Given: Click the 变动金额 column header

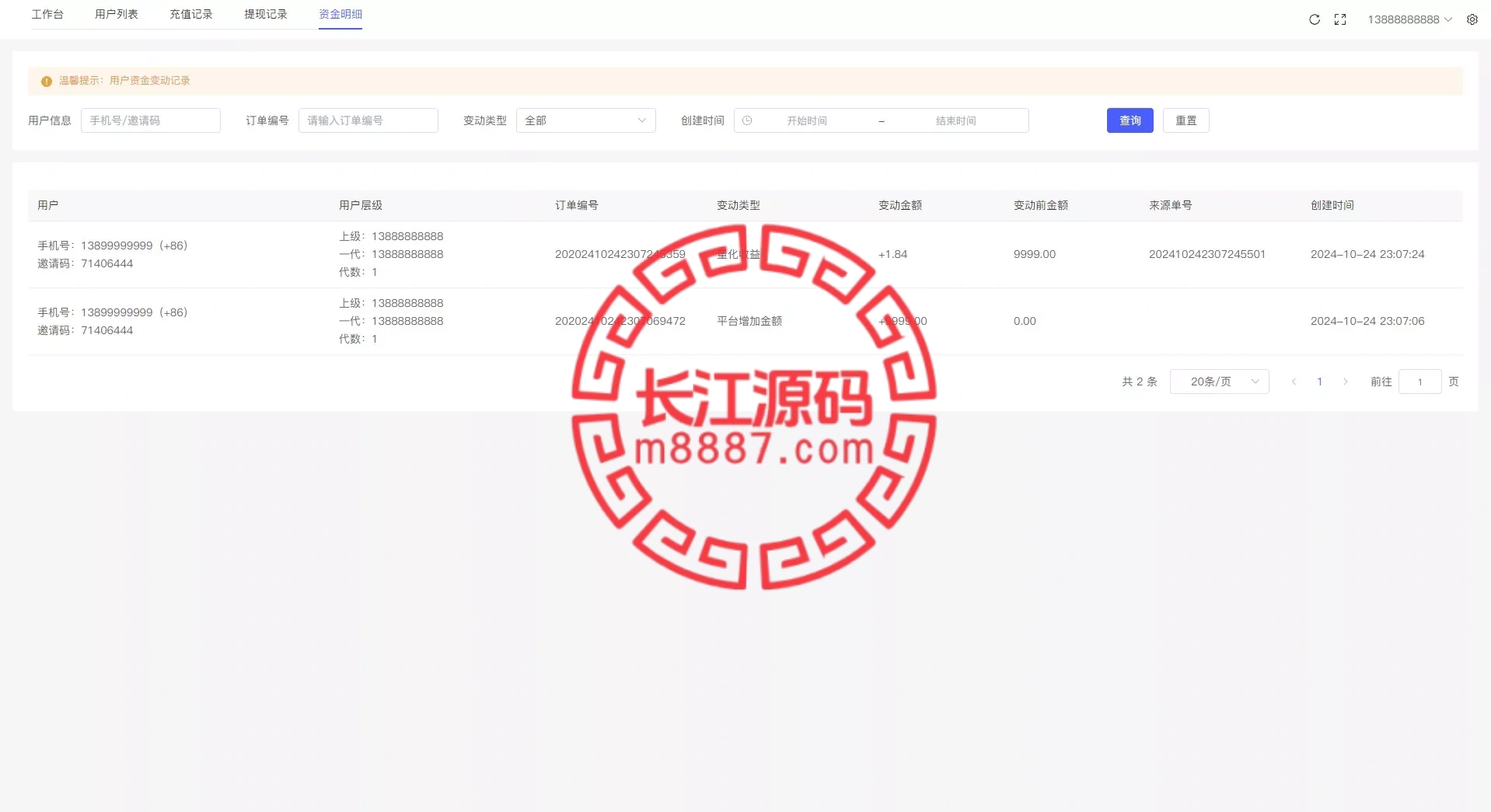Looking at the screenshot, I should pos(900,205).
